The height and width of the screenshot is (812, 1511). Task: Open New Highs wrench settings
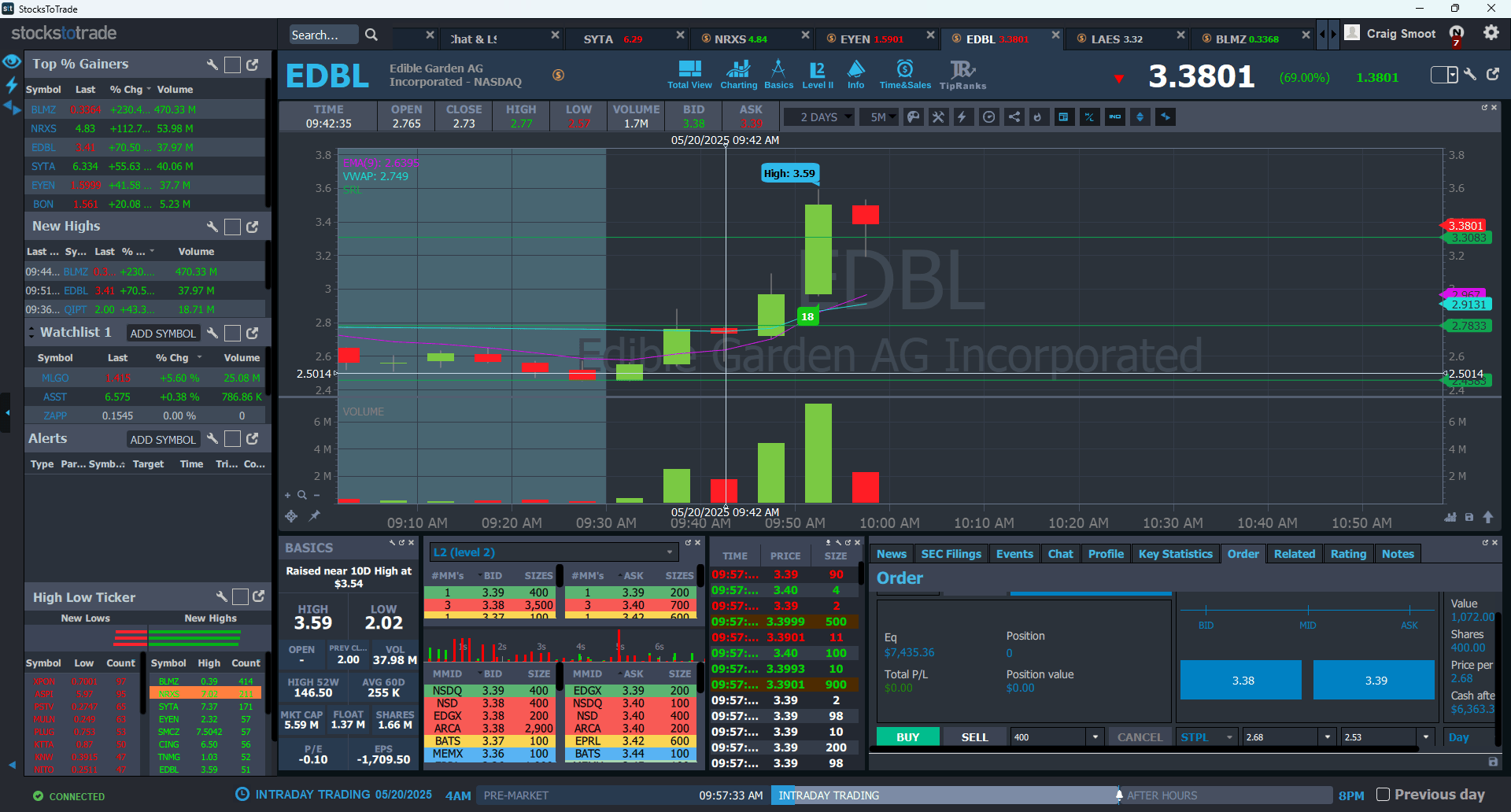click(x=212, y=227)
